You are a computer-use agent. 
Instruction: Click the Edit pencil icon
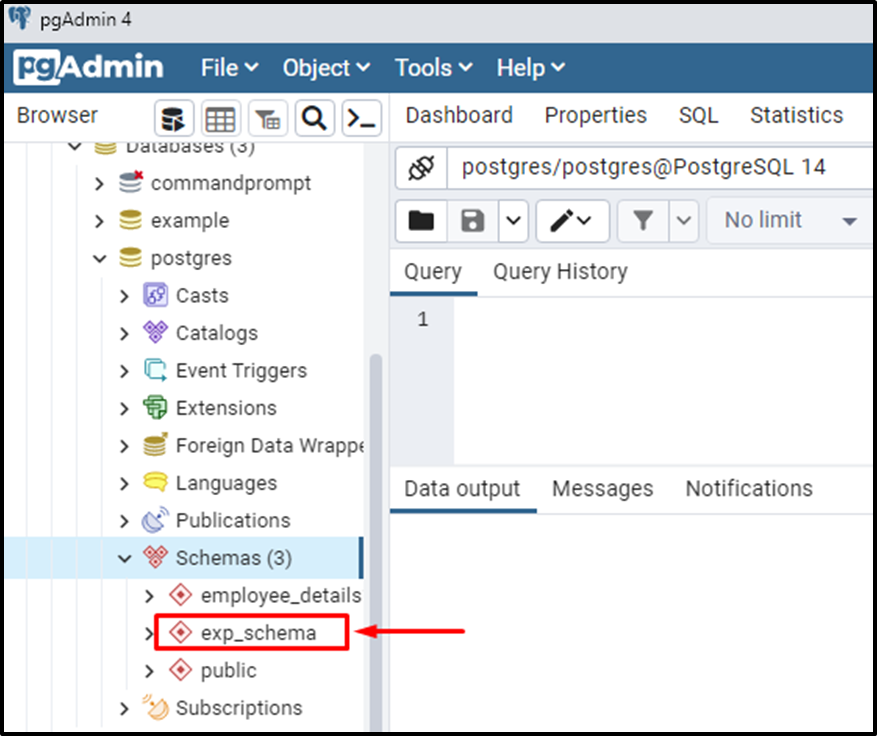(572, 220)
